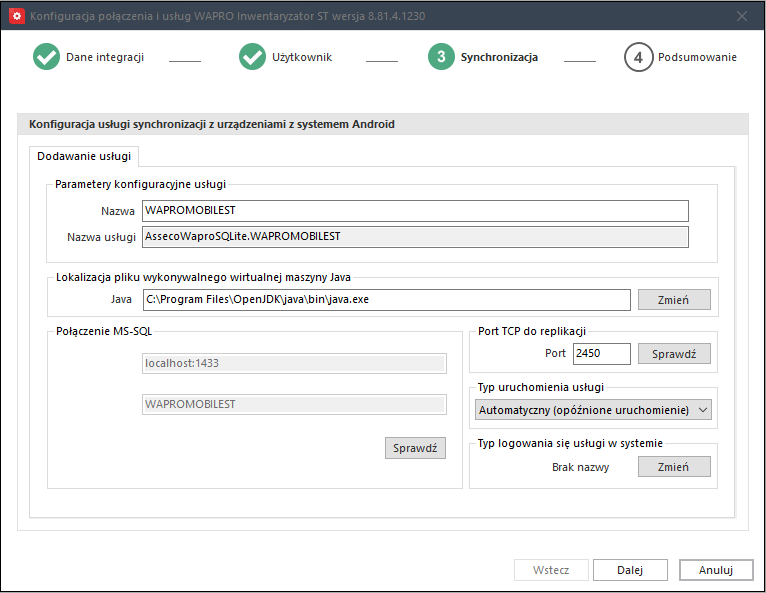Screen dimensions: 766x593
Task: Click the Parametery konfiguracyjne usługi group label
Action: click(x=140, y=184)
